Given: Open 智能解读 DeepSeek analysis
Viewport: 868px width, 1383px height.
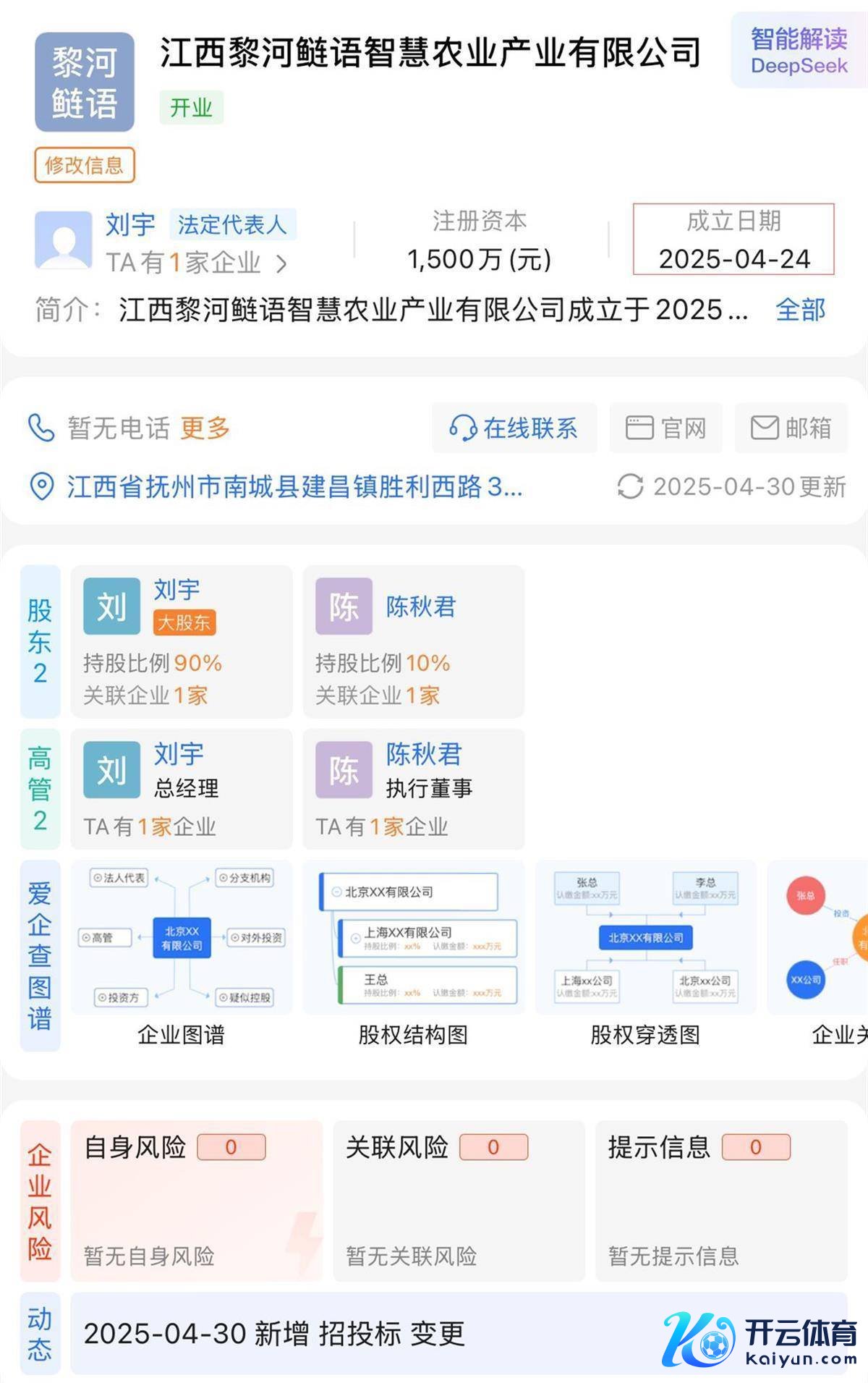Looking at the screenshot, I should (x=799, y=51).
